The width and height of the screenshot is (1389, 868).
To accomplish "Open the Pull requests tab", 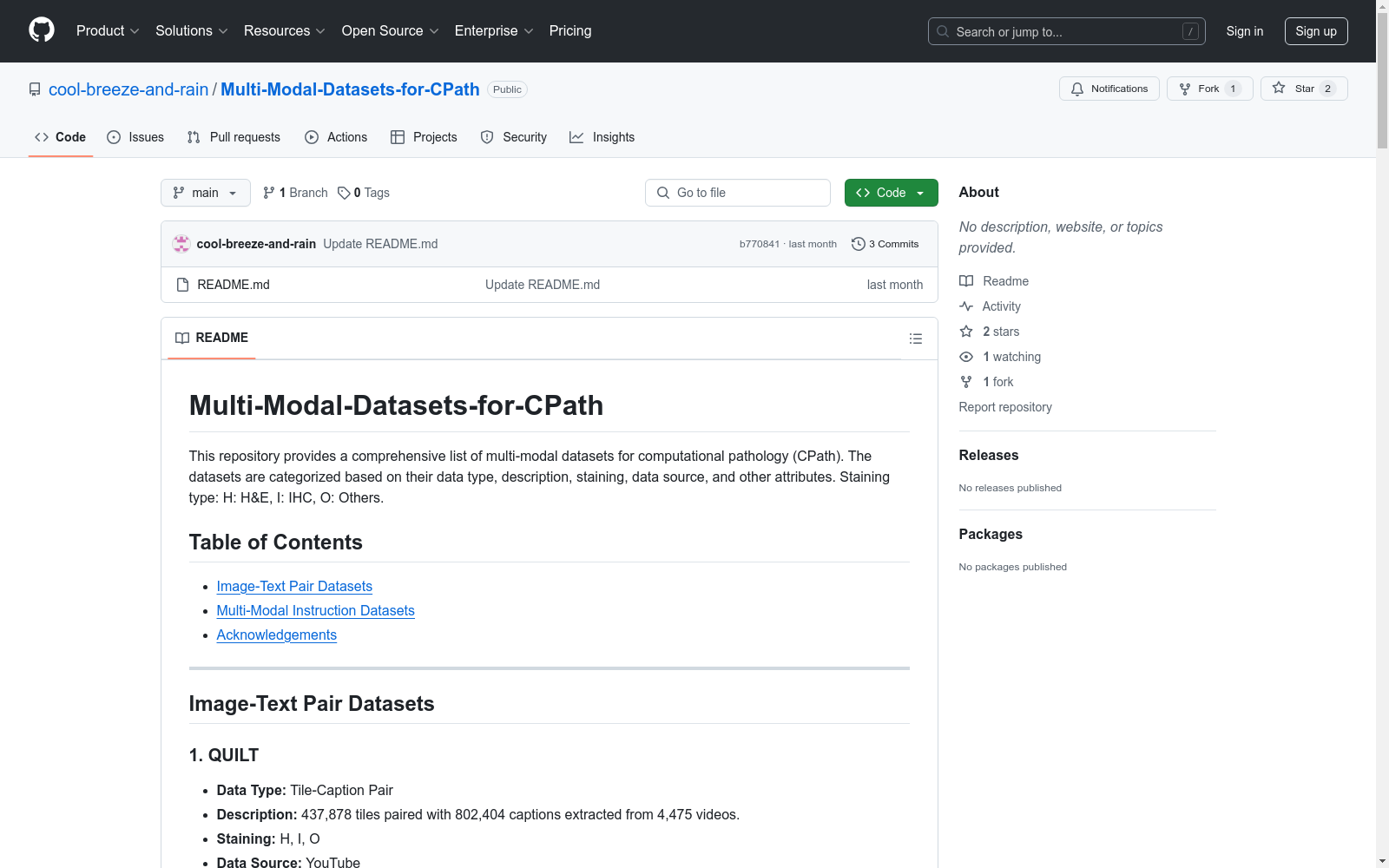I will tap(234, 137).
